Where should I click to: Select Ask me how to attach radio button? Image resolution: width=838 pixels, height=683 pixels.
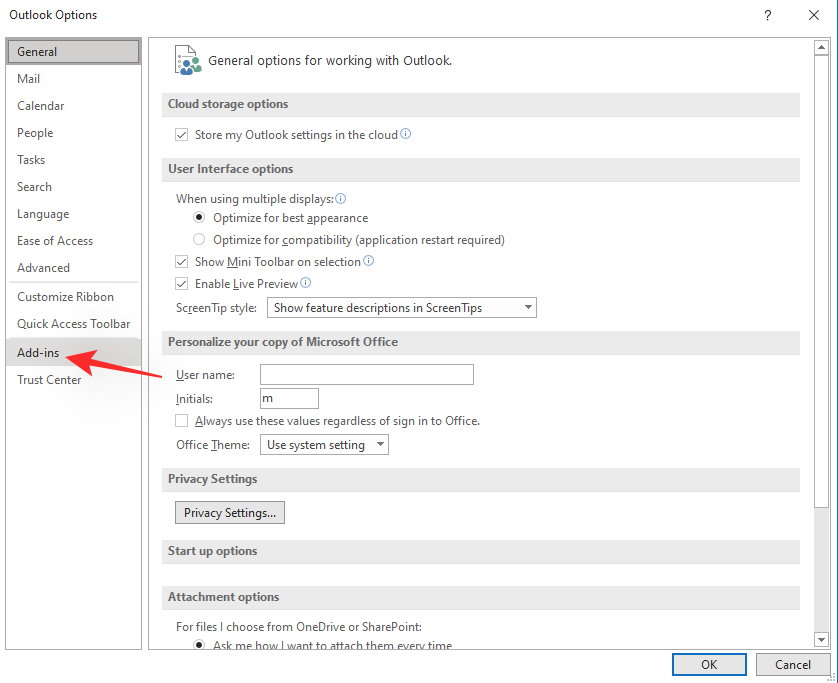[x=199, y=645]
